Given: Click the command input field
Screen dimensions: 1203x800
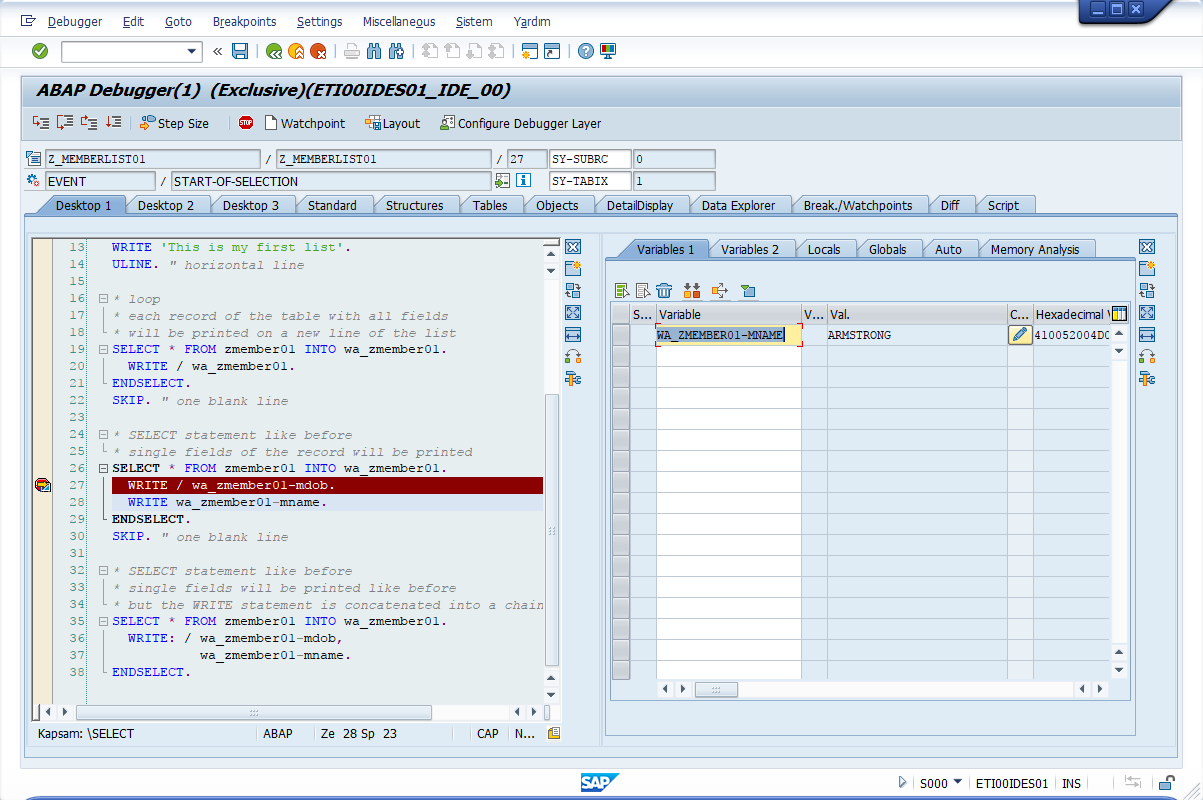Looking at the screenshot, I should (x=123, y=51).
